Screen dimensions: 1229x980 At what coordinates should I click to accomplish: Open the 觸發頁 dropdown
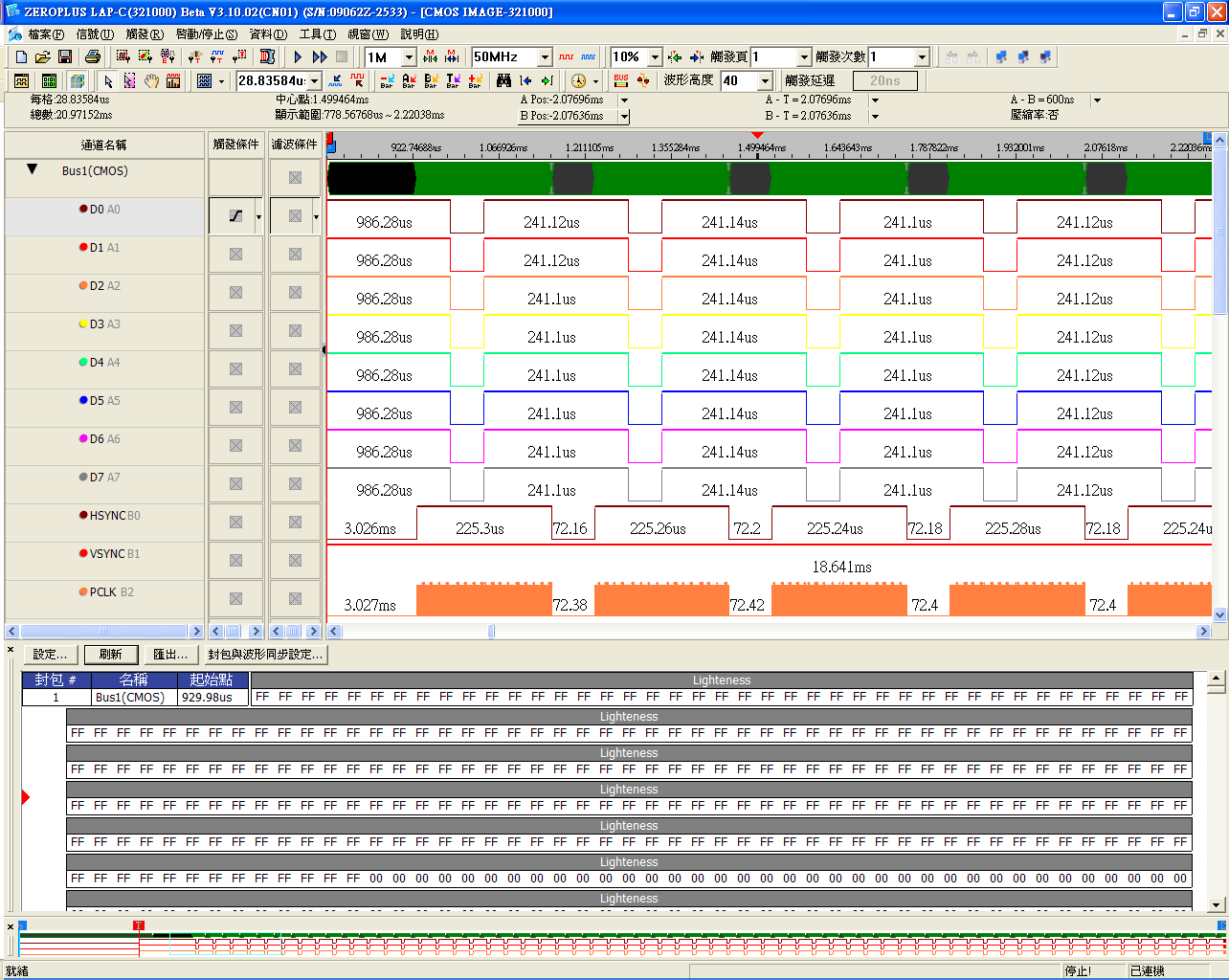pos(804,57)
